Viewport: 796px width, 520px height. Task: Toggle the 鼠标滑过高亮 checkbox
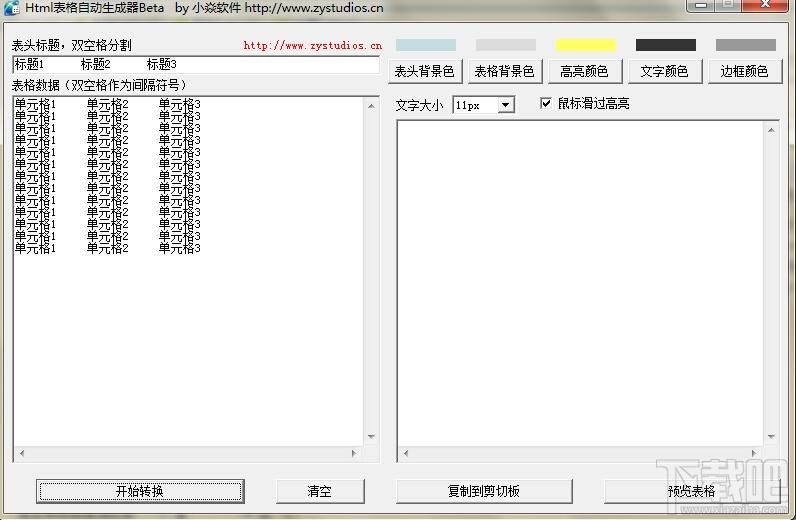(x=546, y=104)
